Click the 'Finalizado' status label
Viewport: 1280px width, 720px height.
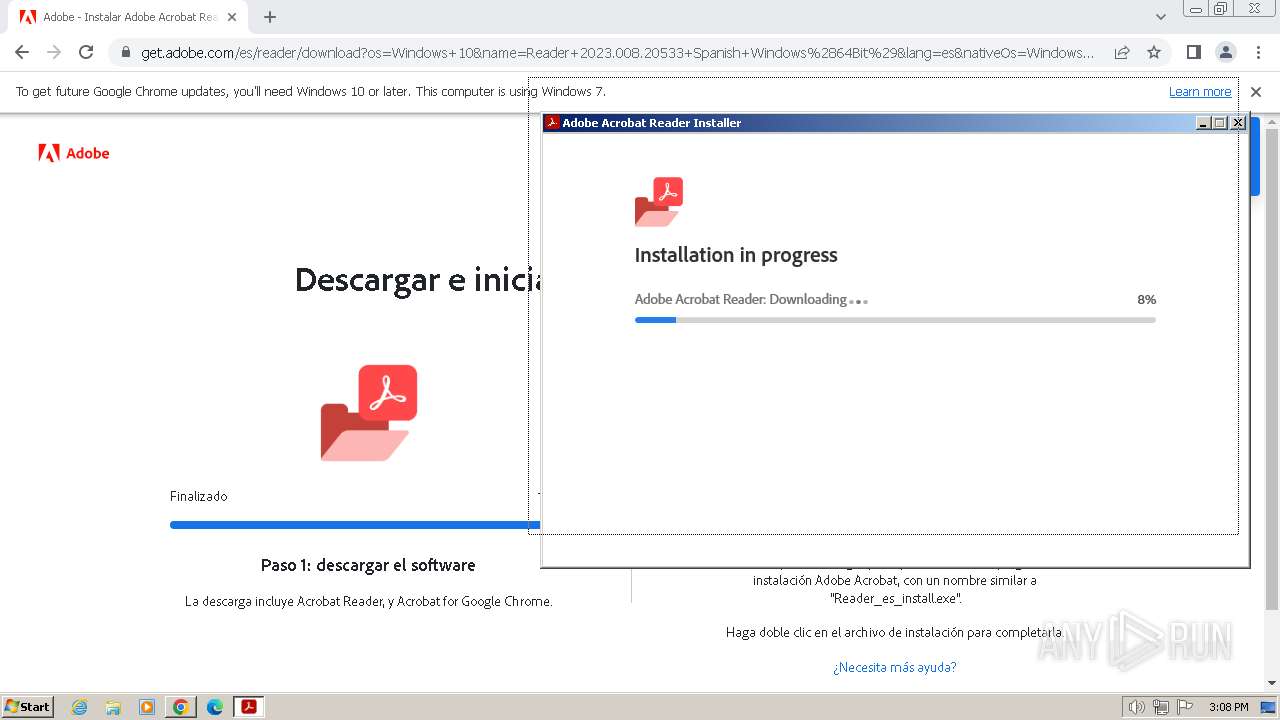tap(198, 496)
